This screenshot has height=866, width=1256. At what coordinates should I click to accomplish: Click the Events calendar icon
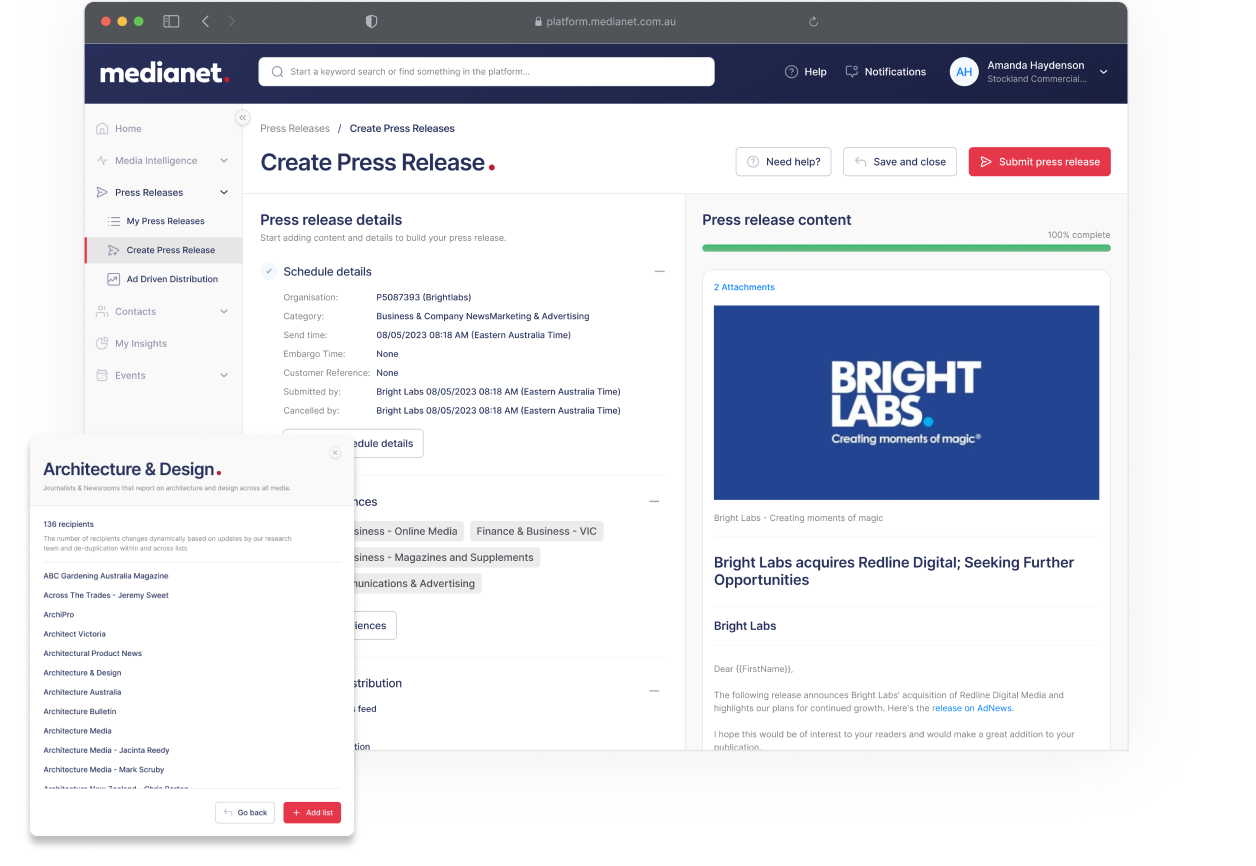102,376
